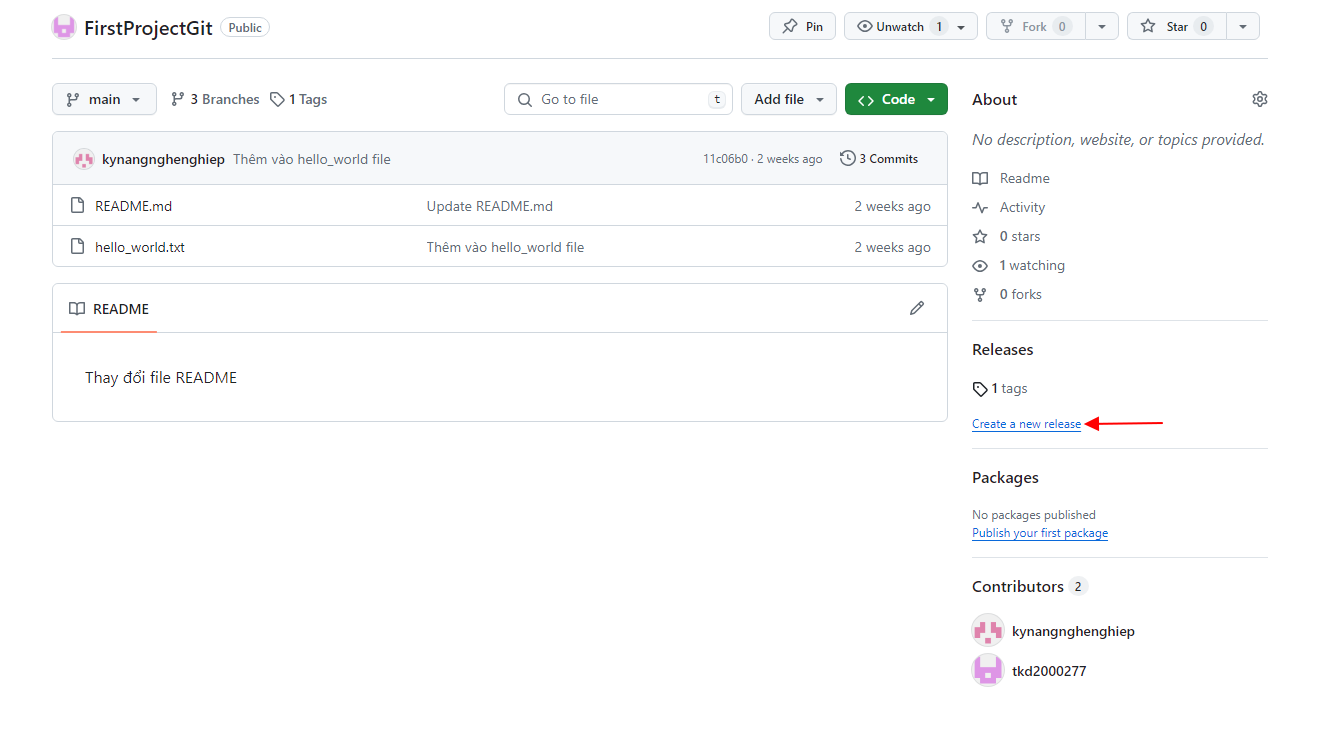Open the Star lists dropdown arrow
1326x740 pixels.
(1242, 27)
